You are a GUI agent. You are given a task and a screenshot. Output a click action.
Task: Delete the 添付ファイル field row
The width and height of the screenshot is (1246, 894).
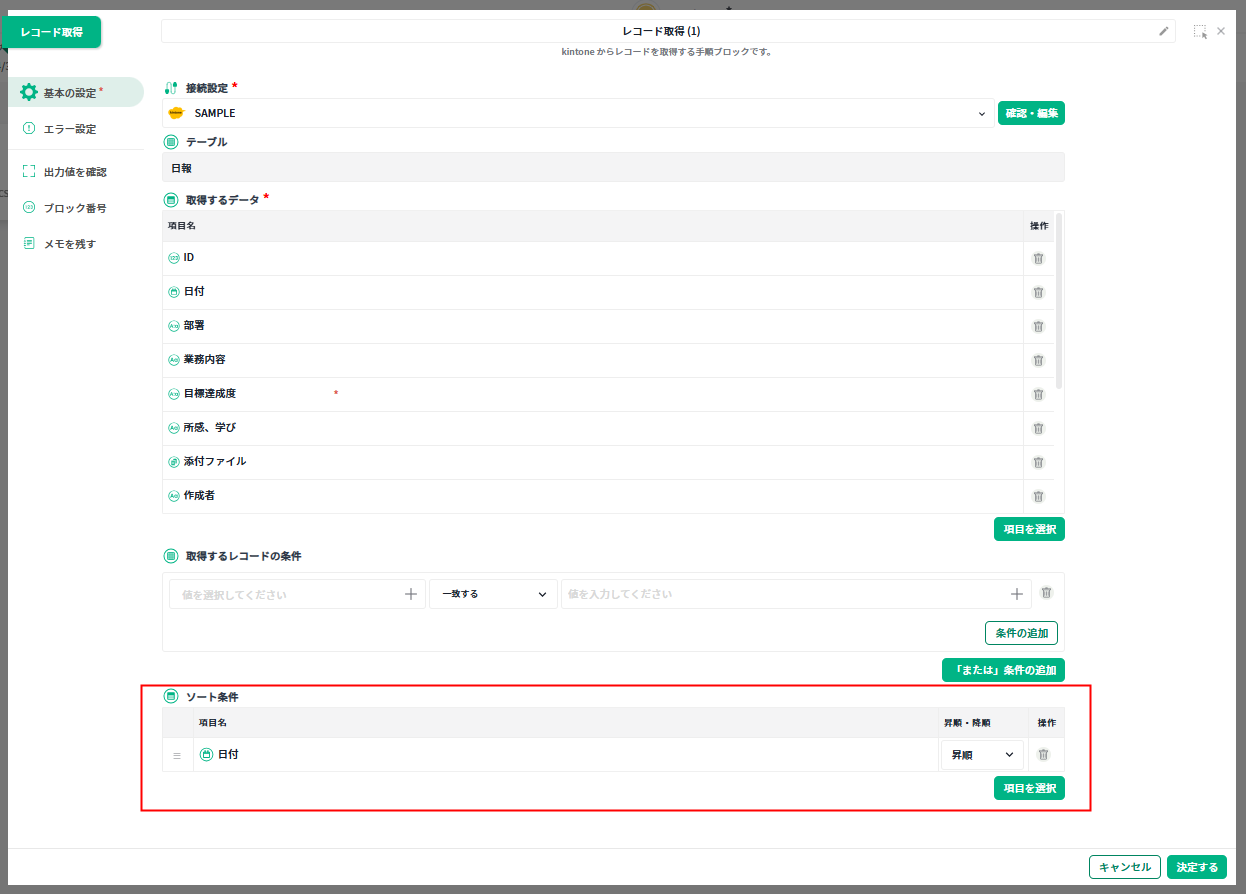[1038, 462]
